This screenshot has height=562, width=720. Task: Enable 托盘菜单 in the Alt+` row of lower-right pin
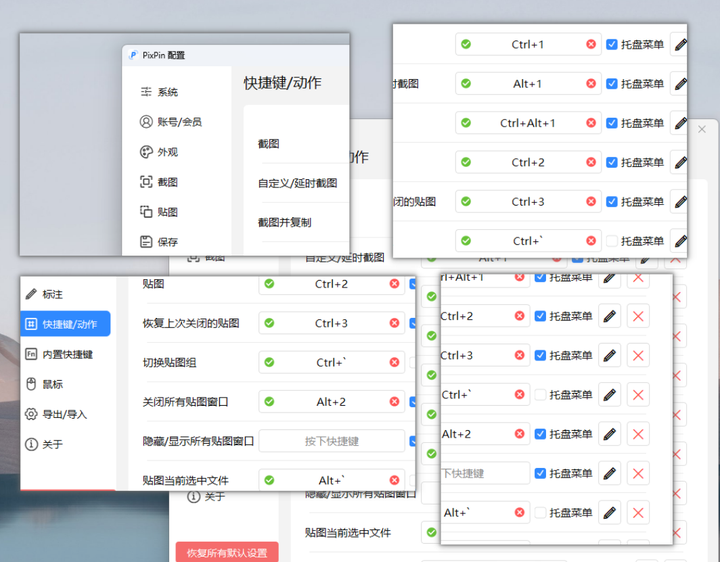540,512
